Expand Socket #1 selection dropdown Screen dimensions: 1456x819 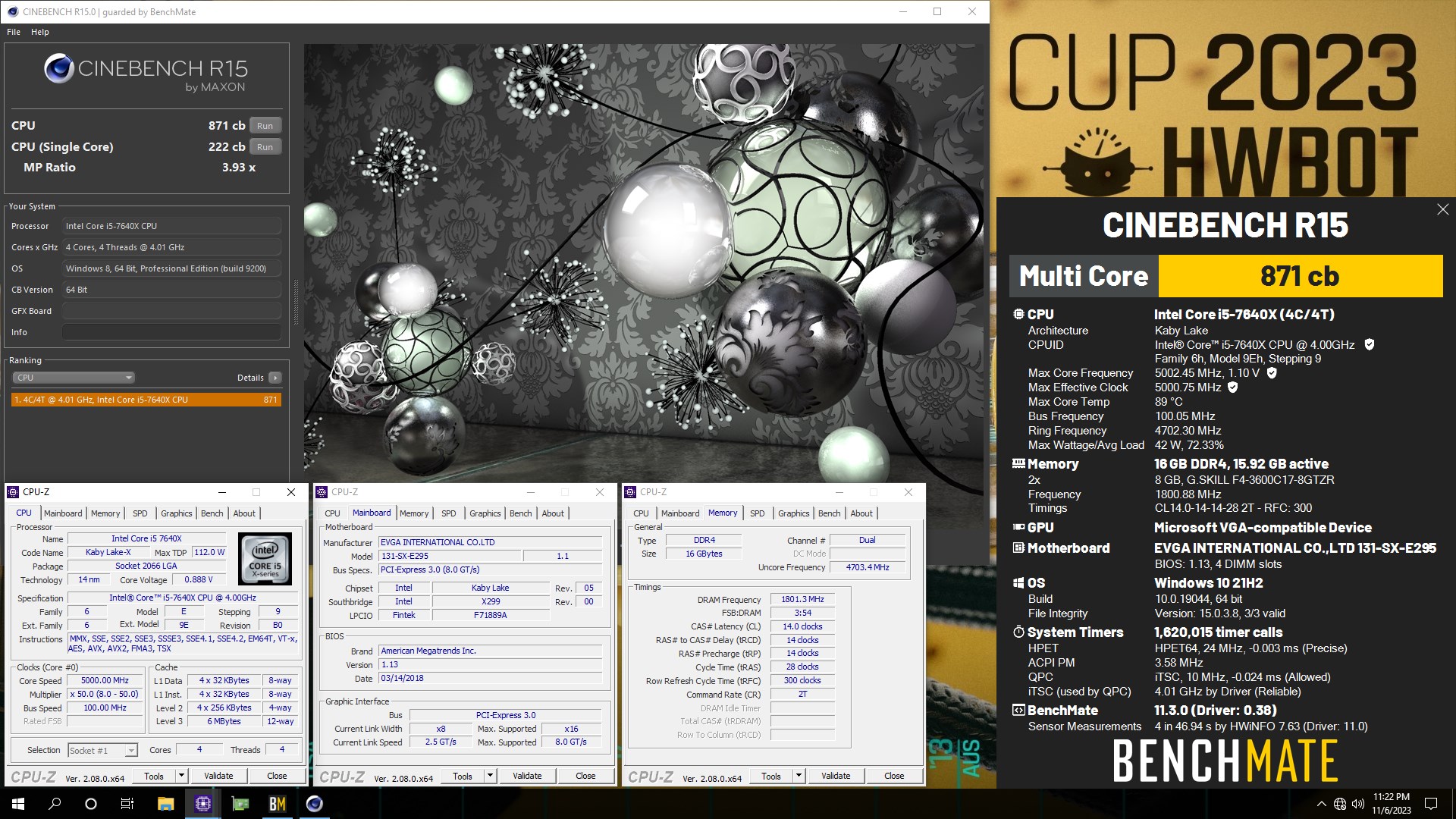pyautogui.click(x=131, y=750)
